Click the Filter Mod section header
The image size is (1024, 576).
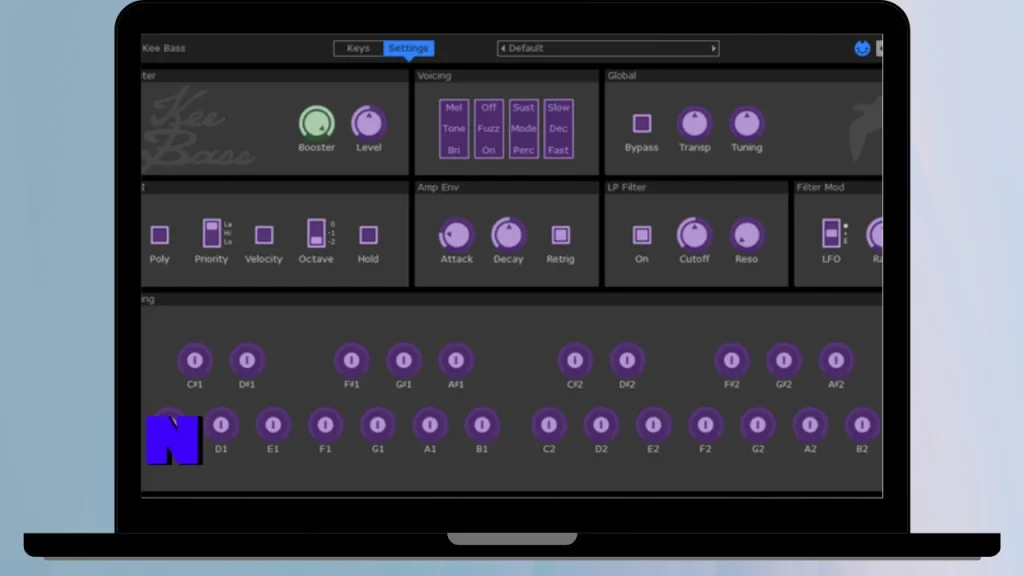(820, 187)
